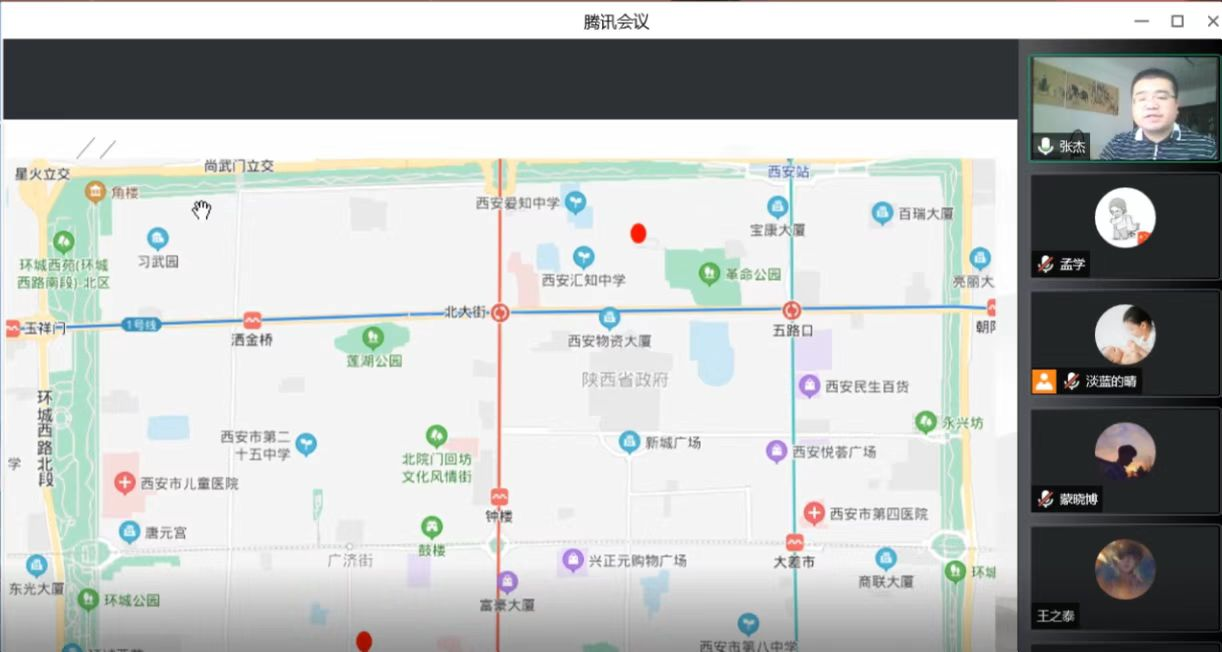Click the 西安市儿童医院 red hospital icon
This screenshot has height=652, width=1222.
click(x=125, y=483)
